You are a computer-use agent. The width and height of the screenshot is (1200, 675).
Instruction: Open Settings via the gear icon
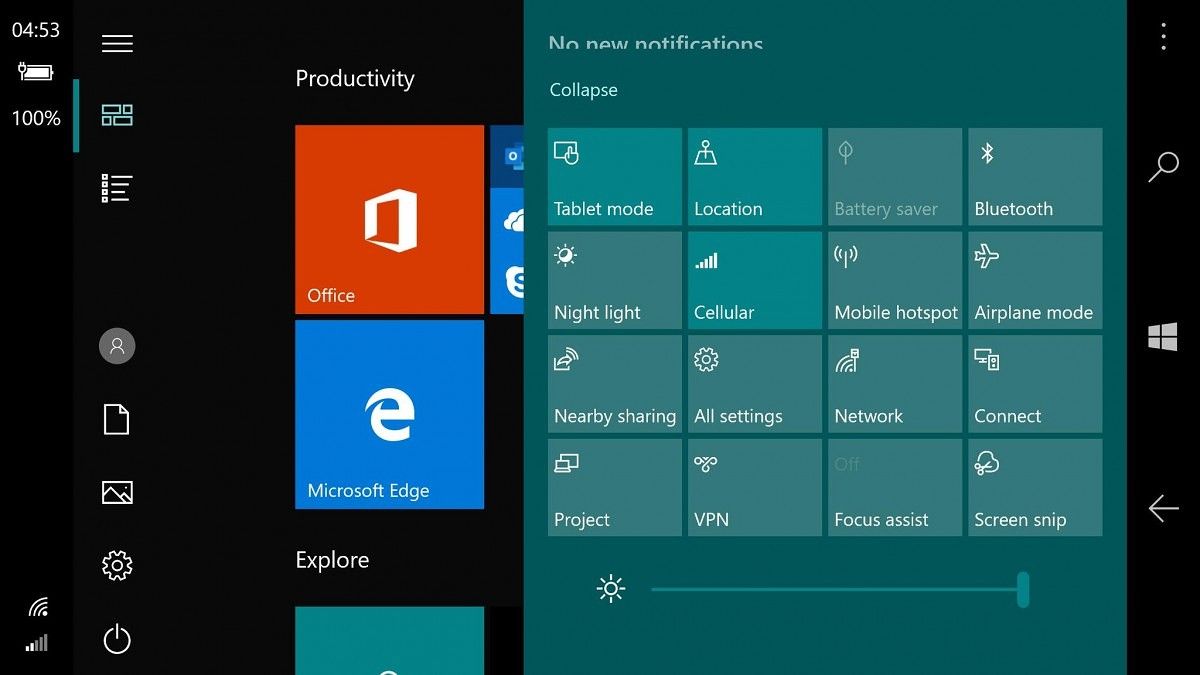(117, 565)
